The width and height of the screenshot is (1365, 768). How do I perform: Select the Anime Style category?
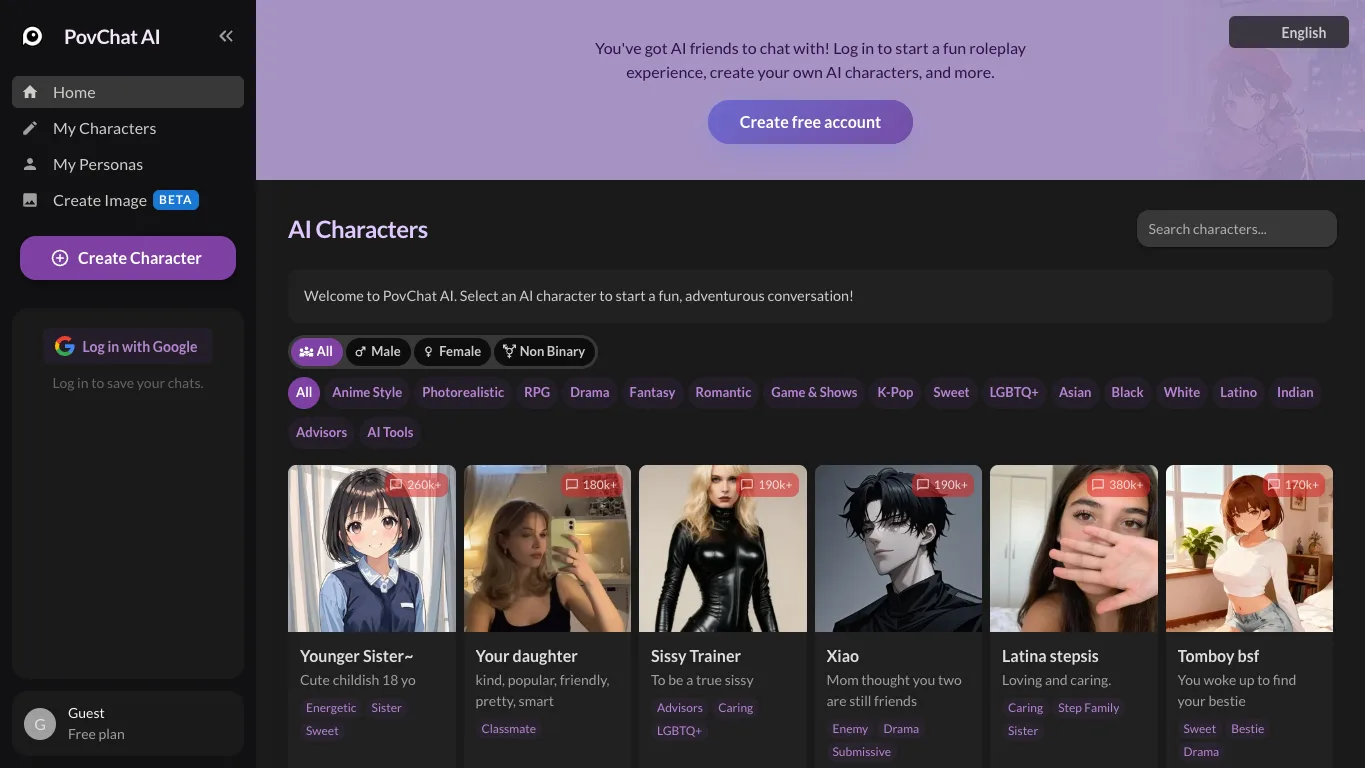367,392
